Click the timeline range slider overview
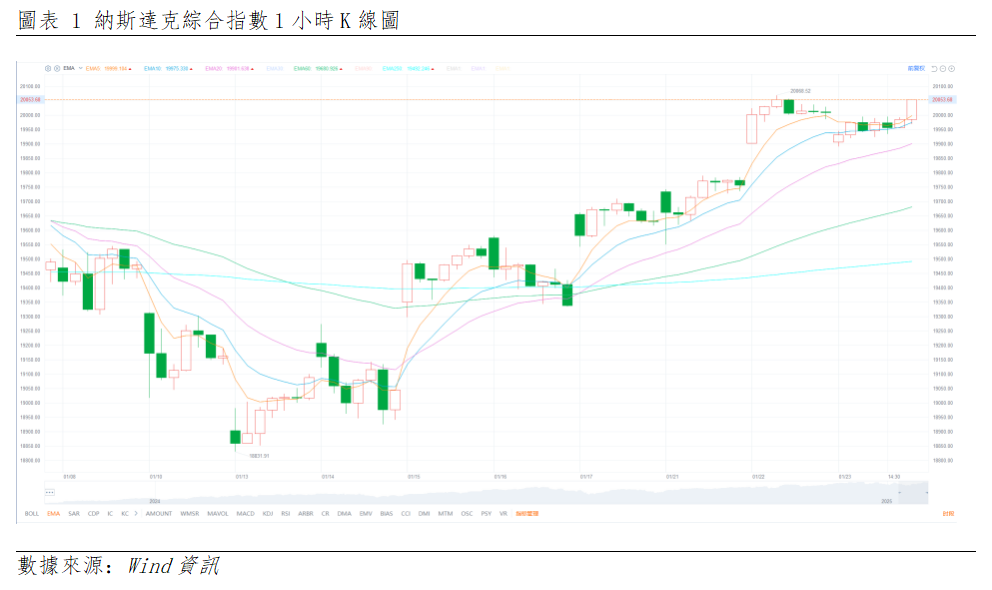 [500, 495]
